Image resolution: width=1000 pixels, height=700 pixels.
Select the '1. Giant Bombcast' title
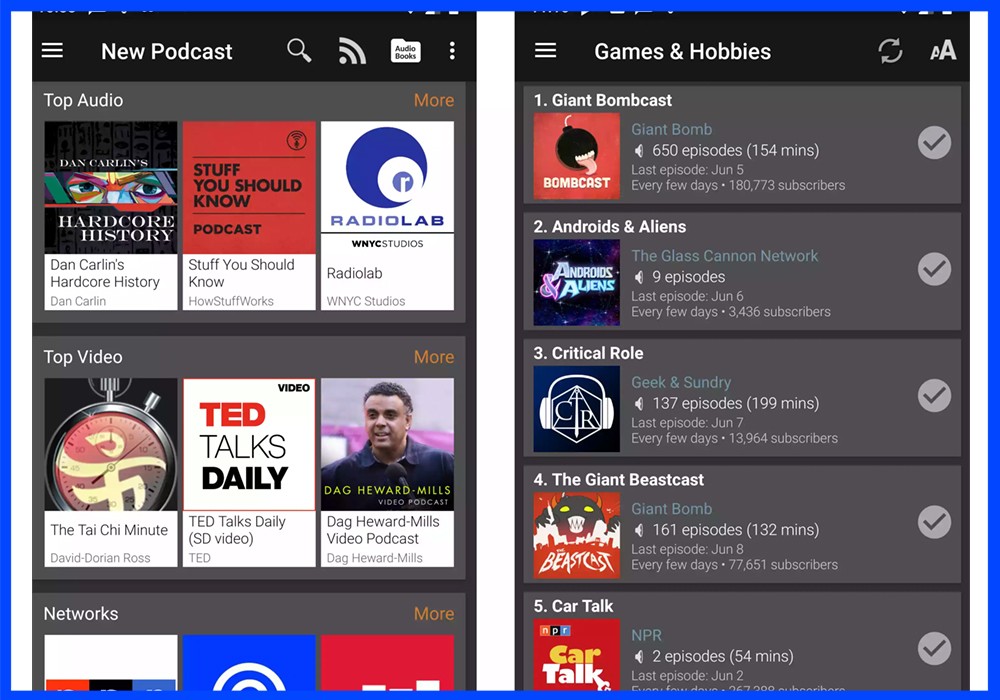click(603, 100)
